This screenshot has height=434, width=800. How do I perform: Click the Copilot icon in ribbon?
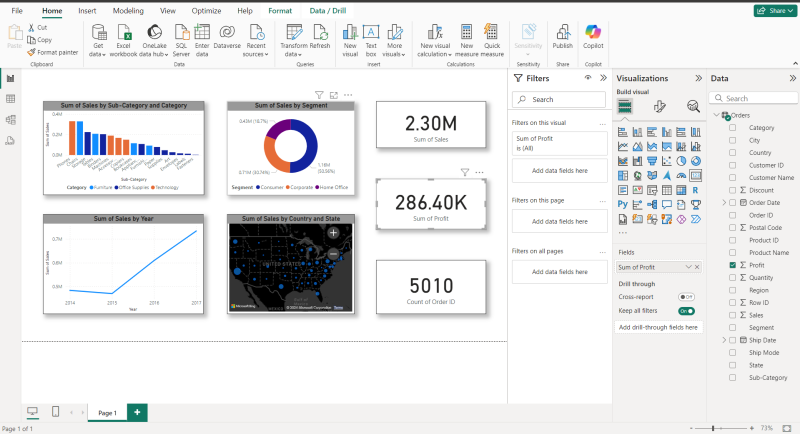click(594, 32)
